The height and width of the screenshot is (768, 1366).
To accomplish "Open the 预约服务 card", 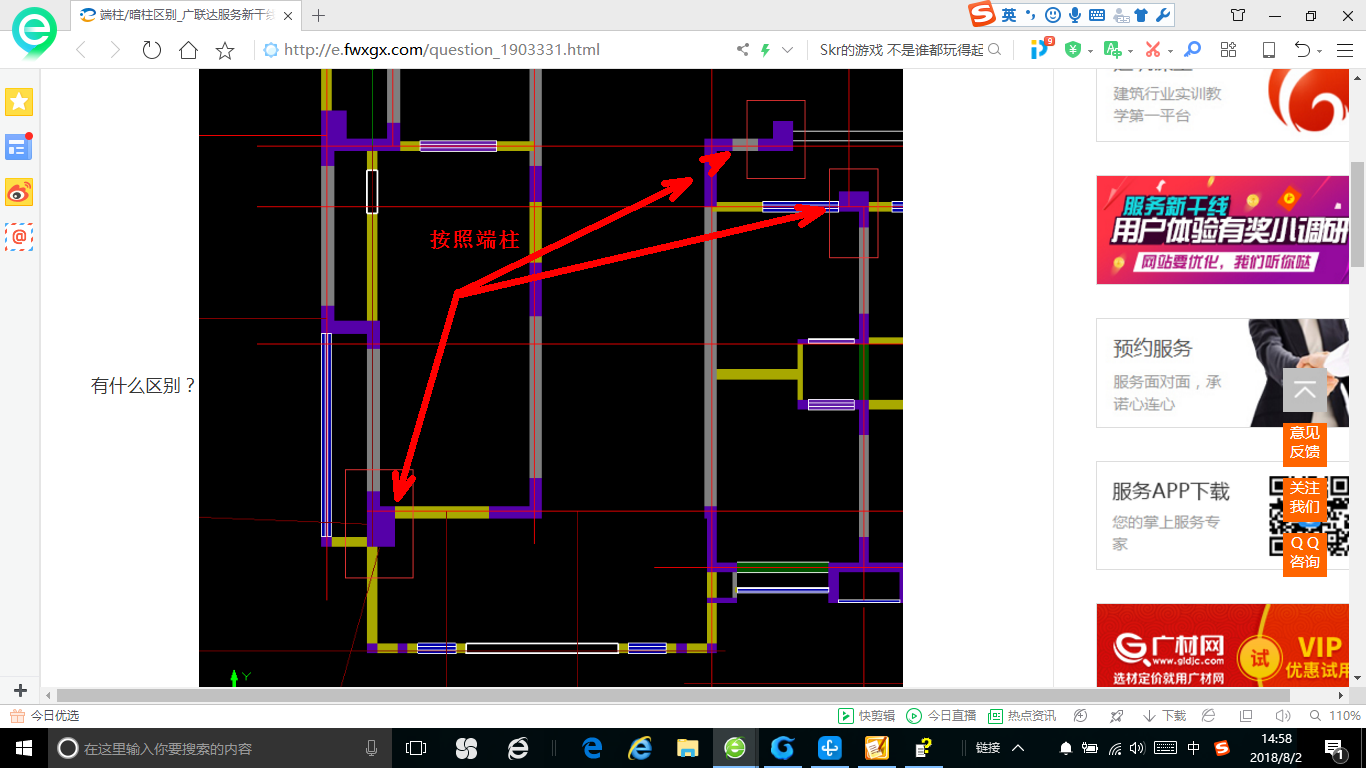I will coord(1222,373).
